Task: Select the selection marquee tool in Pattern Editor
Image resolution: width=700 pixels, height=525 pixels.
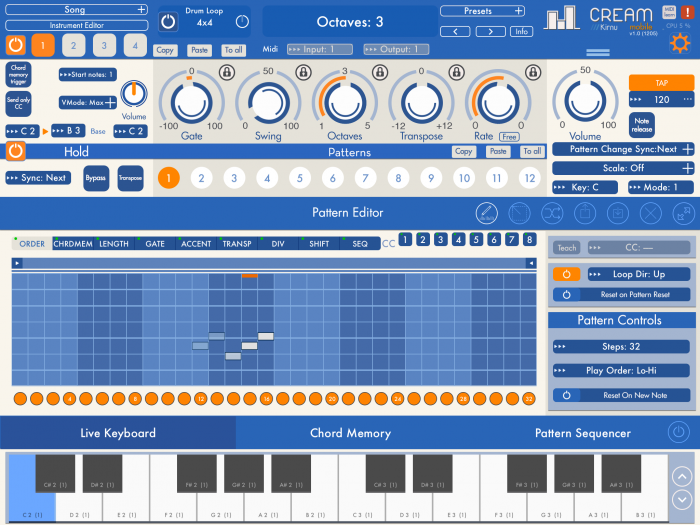Action: pos(519,213)
